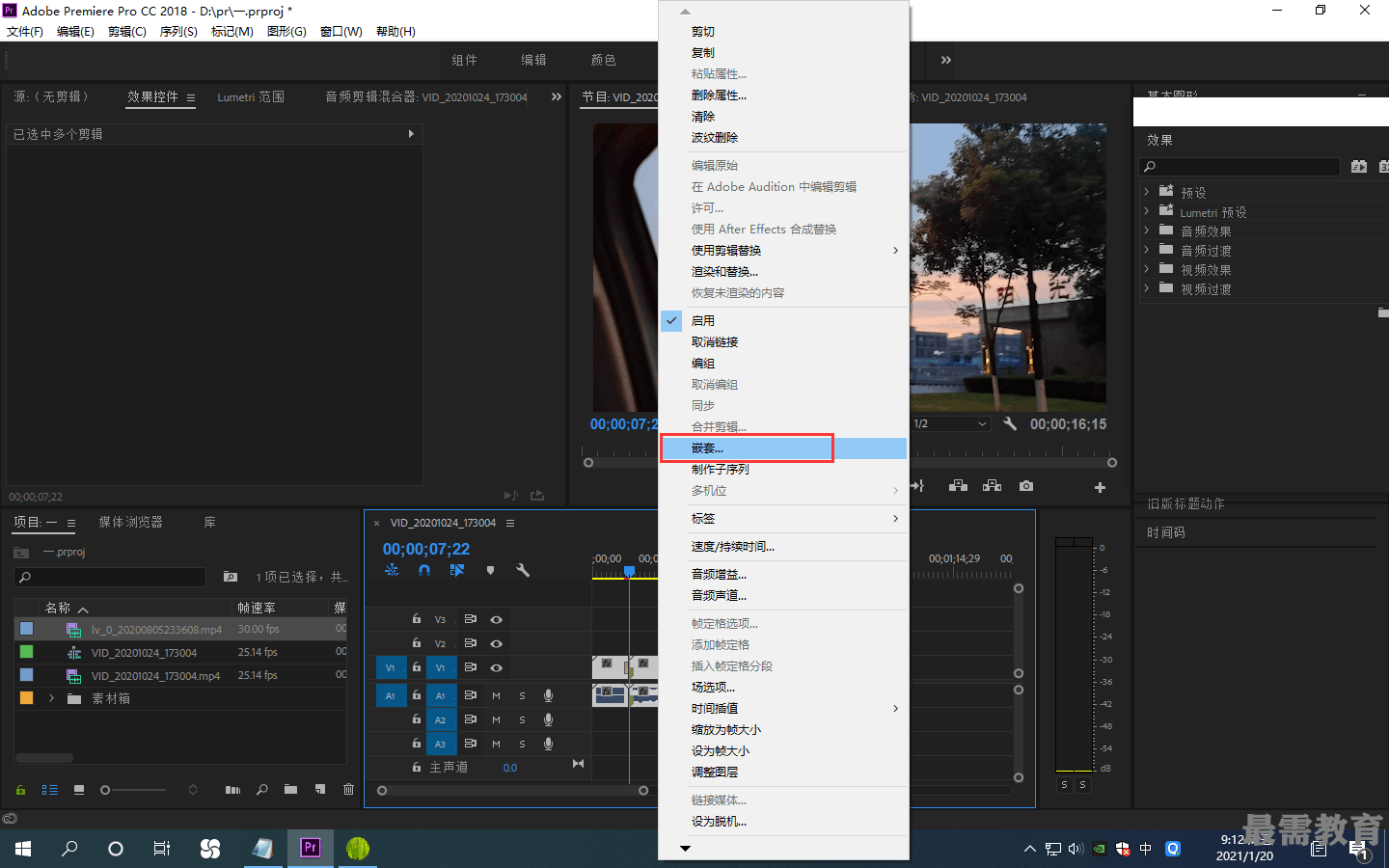
Task: Expand Lumetri 预设 folder
Action: (x=1146, y=211)
